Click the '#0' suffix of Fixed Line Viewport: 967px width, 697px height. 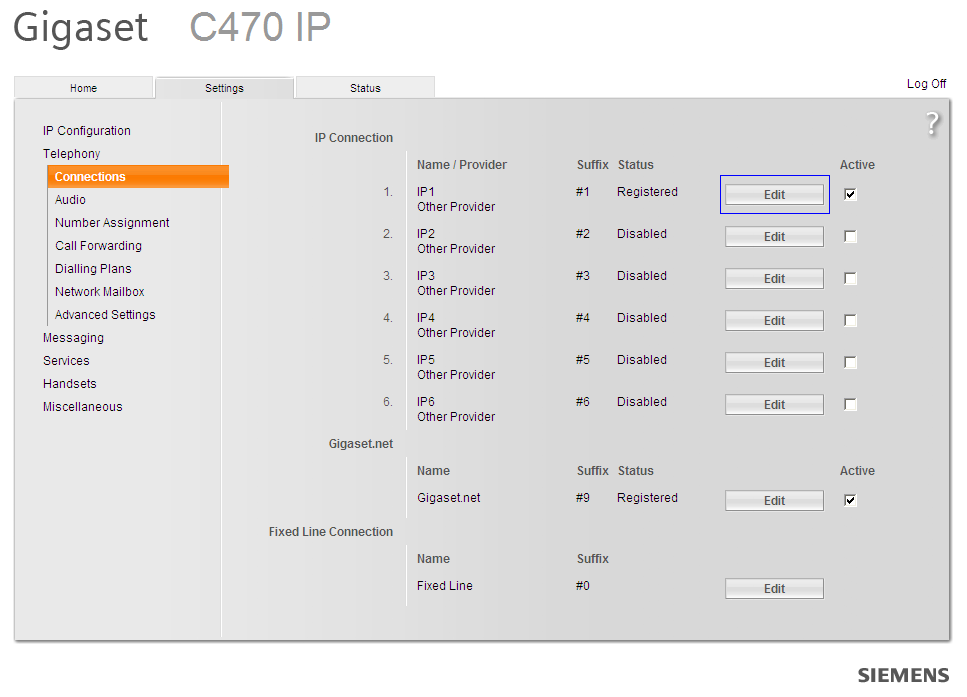[583, 586]
